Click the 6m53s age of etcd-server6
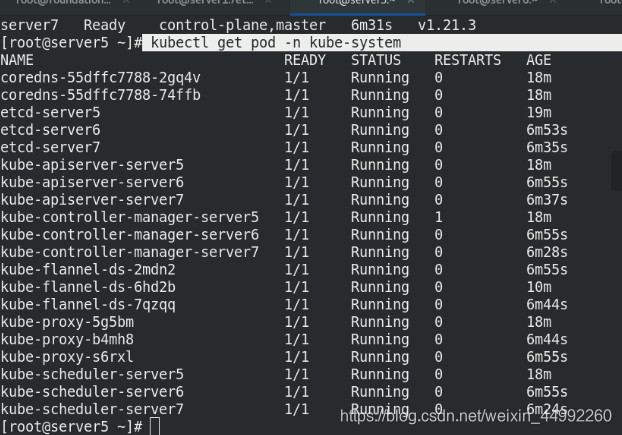This screenshot has width=622, height=435. tap(547, 130)
